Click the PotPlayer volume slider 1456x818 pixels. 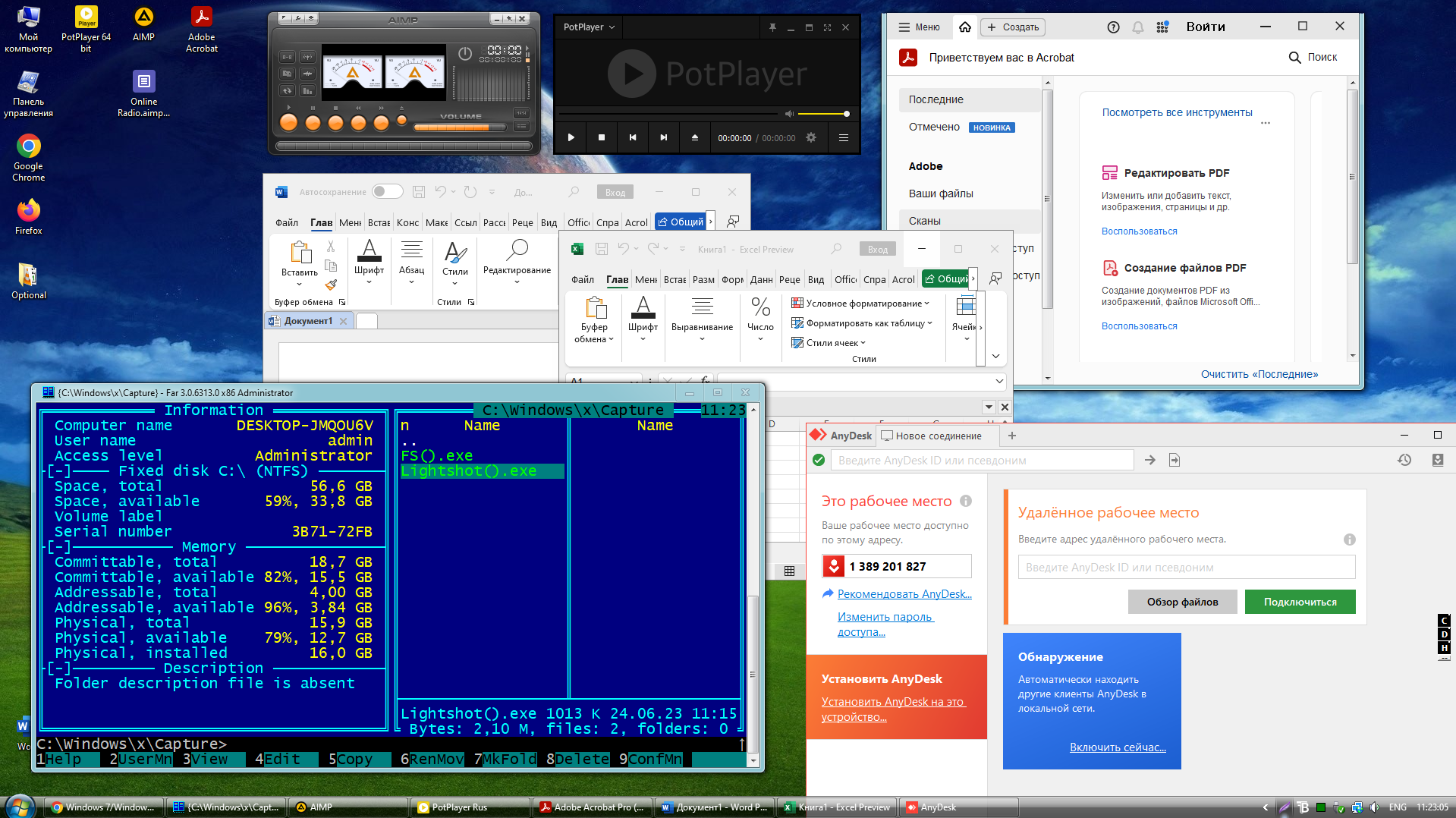[x=823, y=114]
